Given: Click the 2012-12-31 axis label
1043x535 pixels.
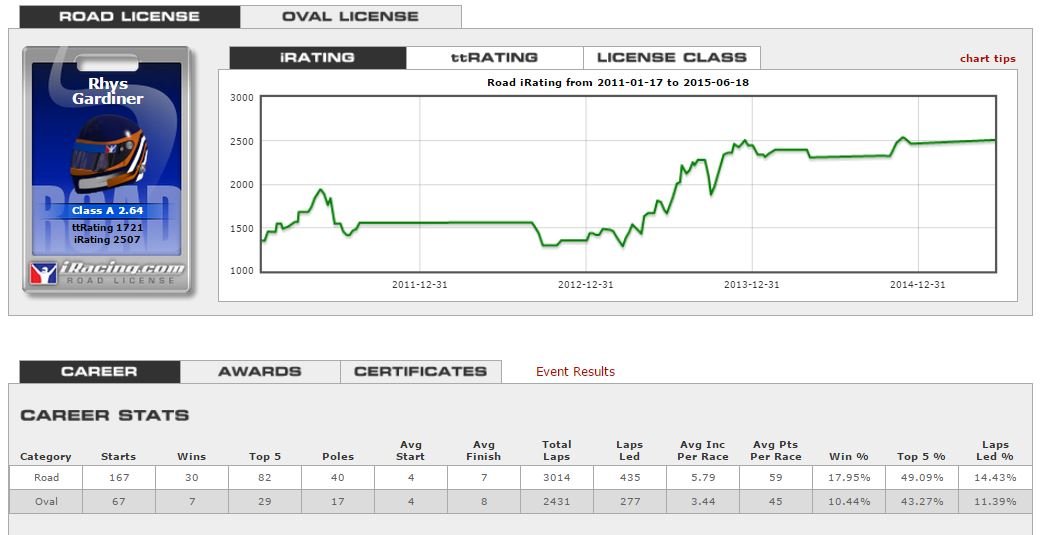Looking at the screenshot, I should point(585,285).
